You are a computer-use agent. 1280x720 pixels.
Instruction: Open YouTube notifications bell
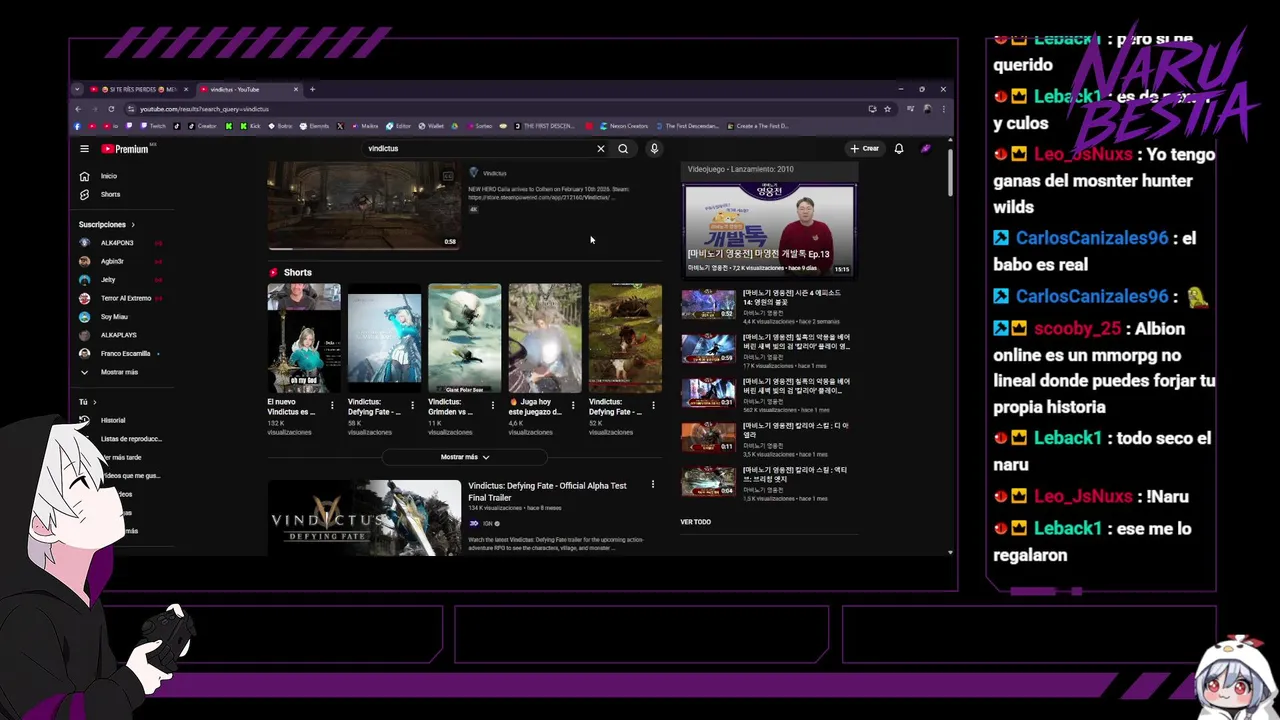coord(898,148)
